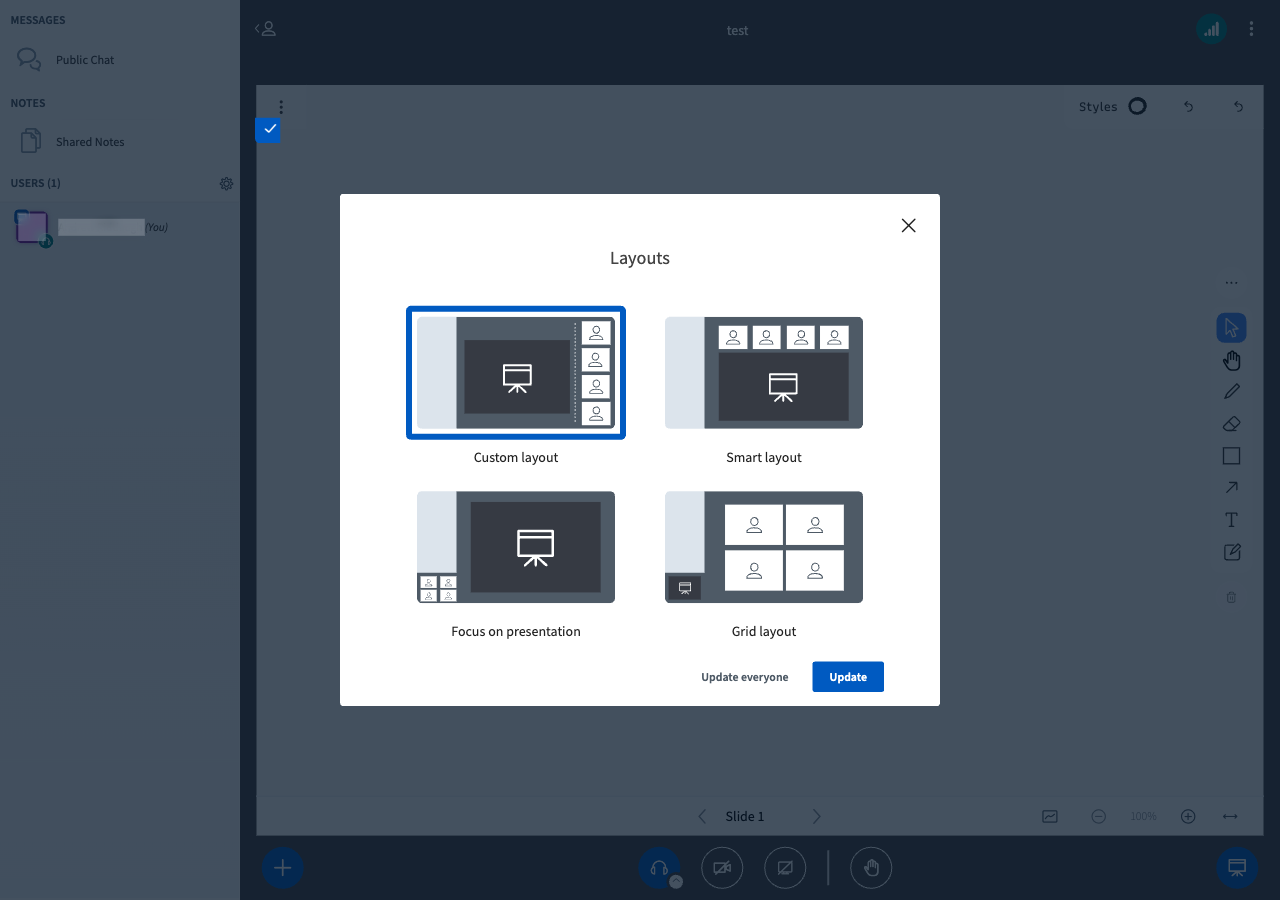1280x900 pixels.
Task: Choose the Text tool
Action: (x=1231, y=520)
